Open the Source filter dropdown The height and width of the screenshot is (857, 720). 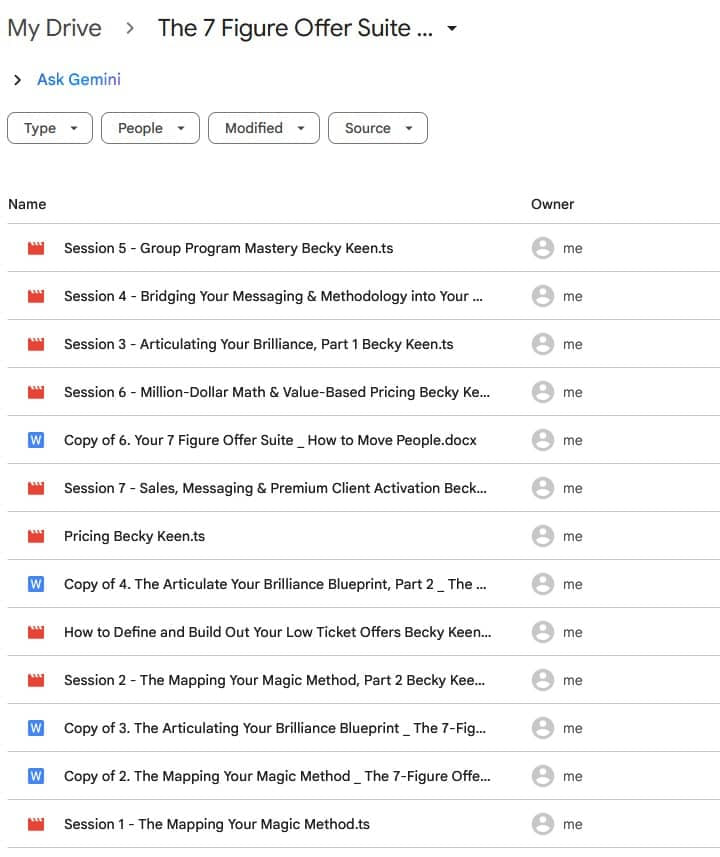coord(377,128)
